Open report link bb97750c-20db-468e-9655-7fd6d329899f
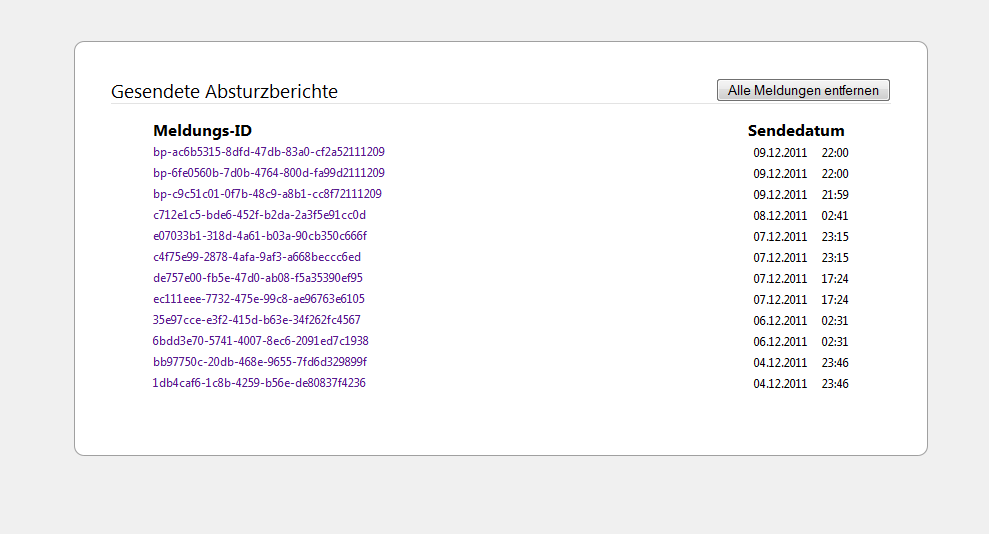The height and width of the screenshot is (534, 989). pyautogui.click(x=260, y=362)
